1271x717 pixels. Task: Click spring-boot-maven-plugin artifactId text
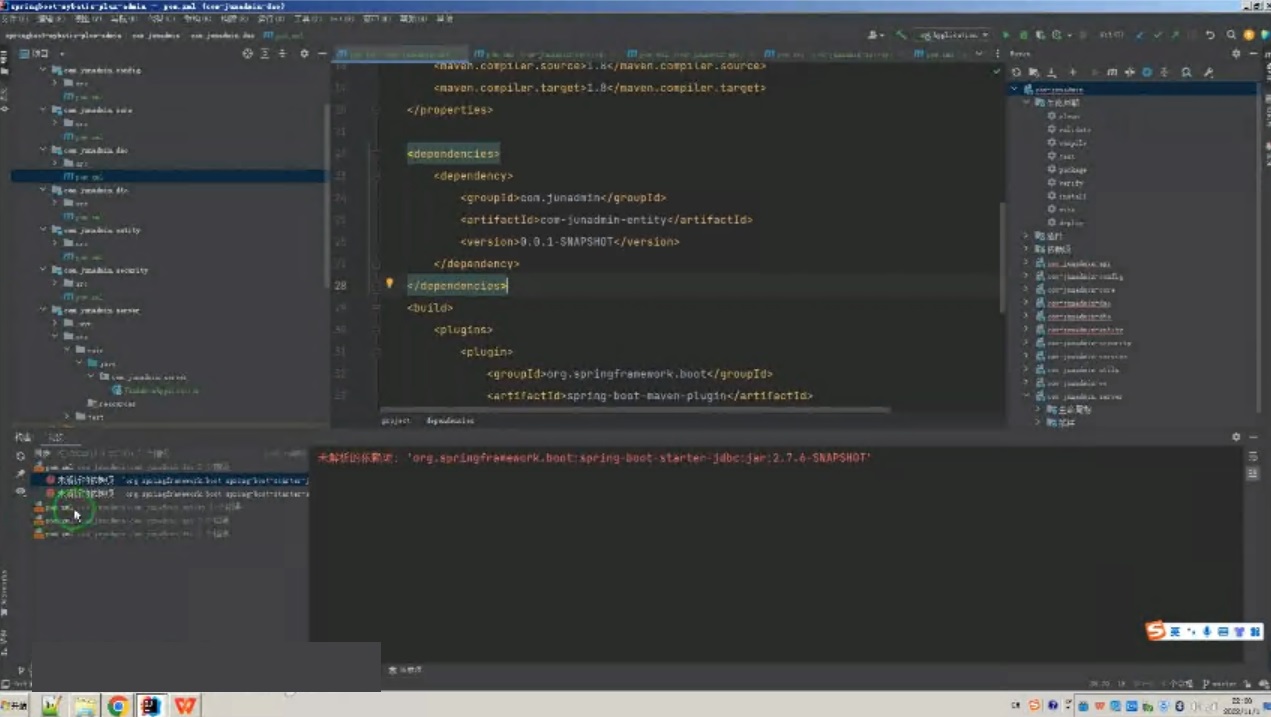[649, 396]
